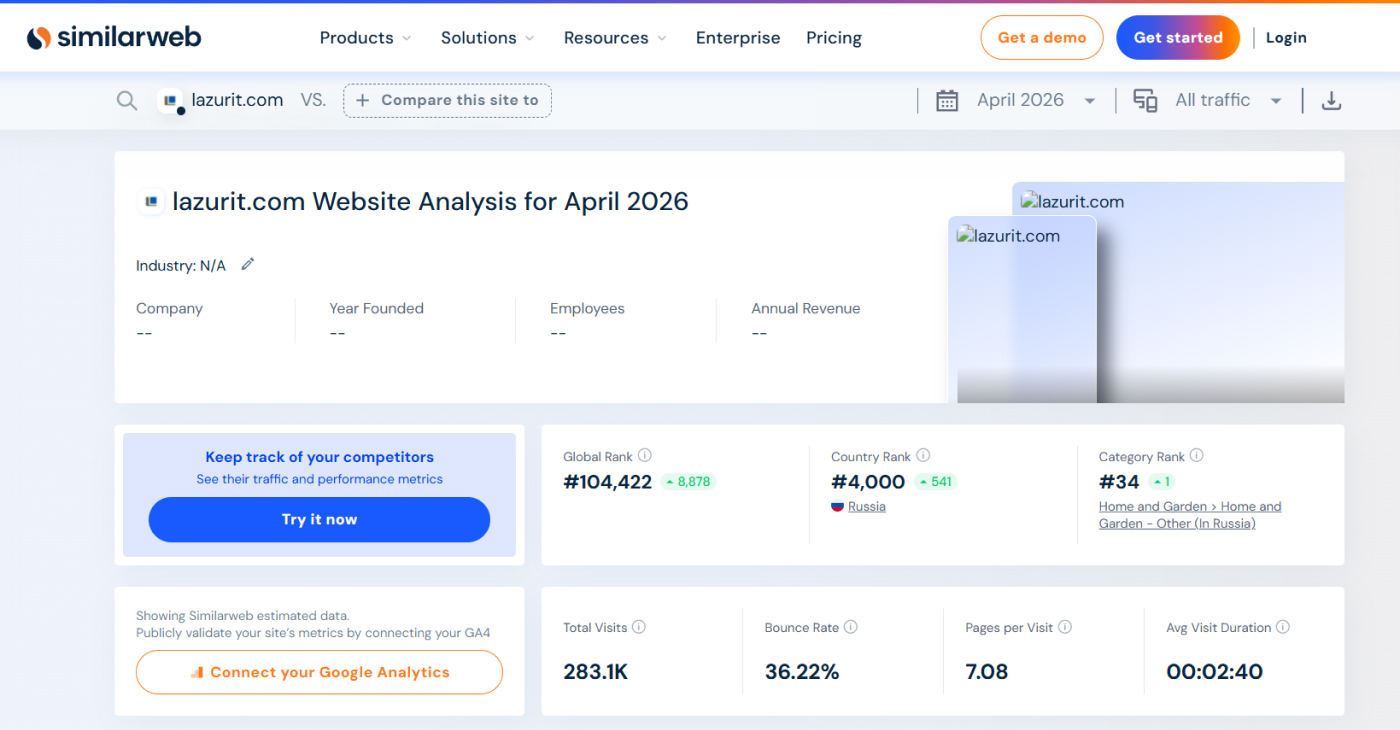
Task: Click the download report icon
Action: pyautogui.click(x=1331, y=100)
